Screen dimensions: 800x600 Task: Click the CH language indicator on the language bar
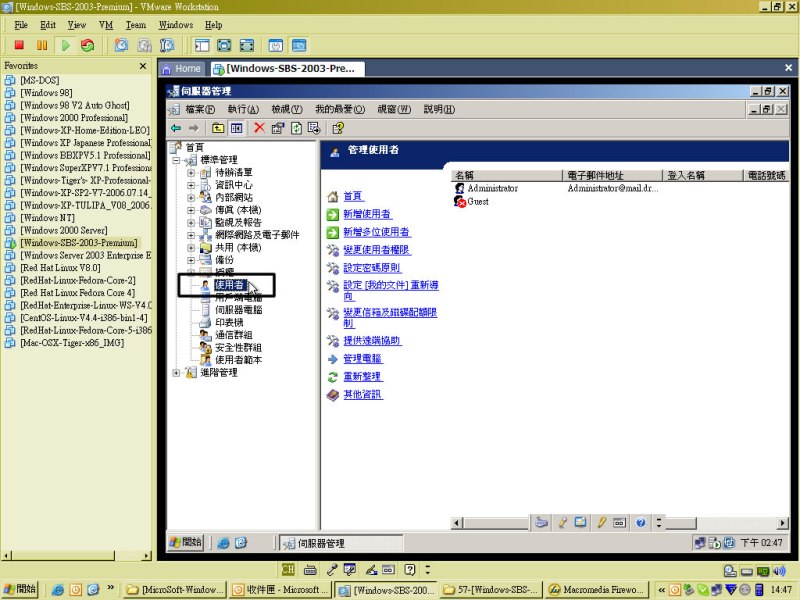pos(288,569)
